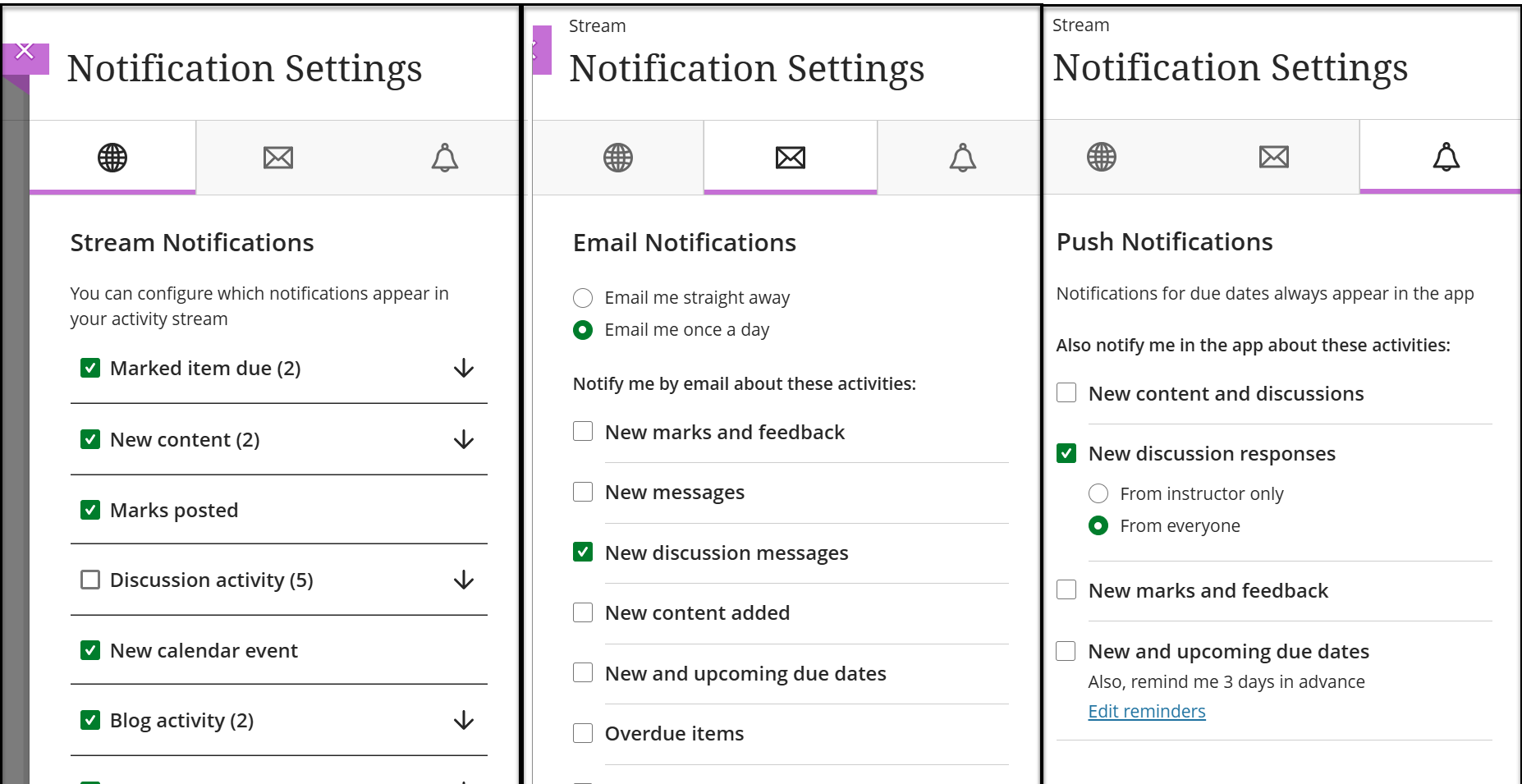Open the Push notifications bell icon
Viewport: 1522px width, 784px height.
(x=1445, y=157)
